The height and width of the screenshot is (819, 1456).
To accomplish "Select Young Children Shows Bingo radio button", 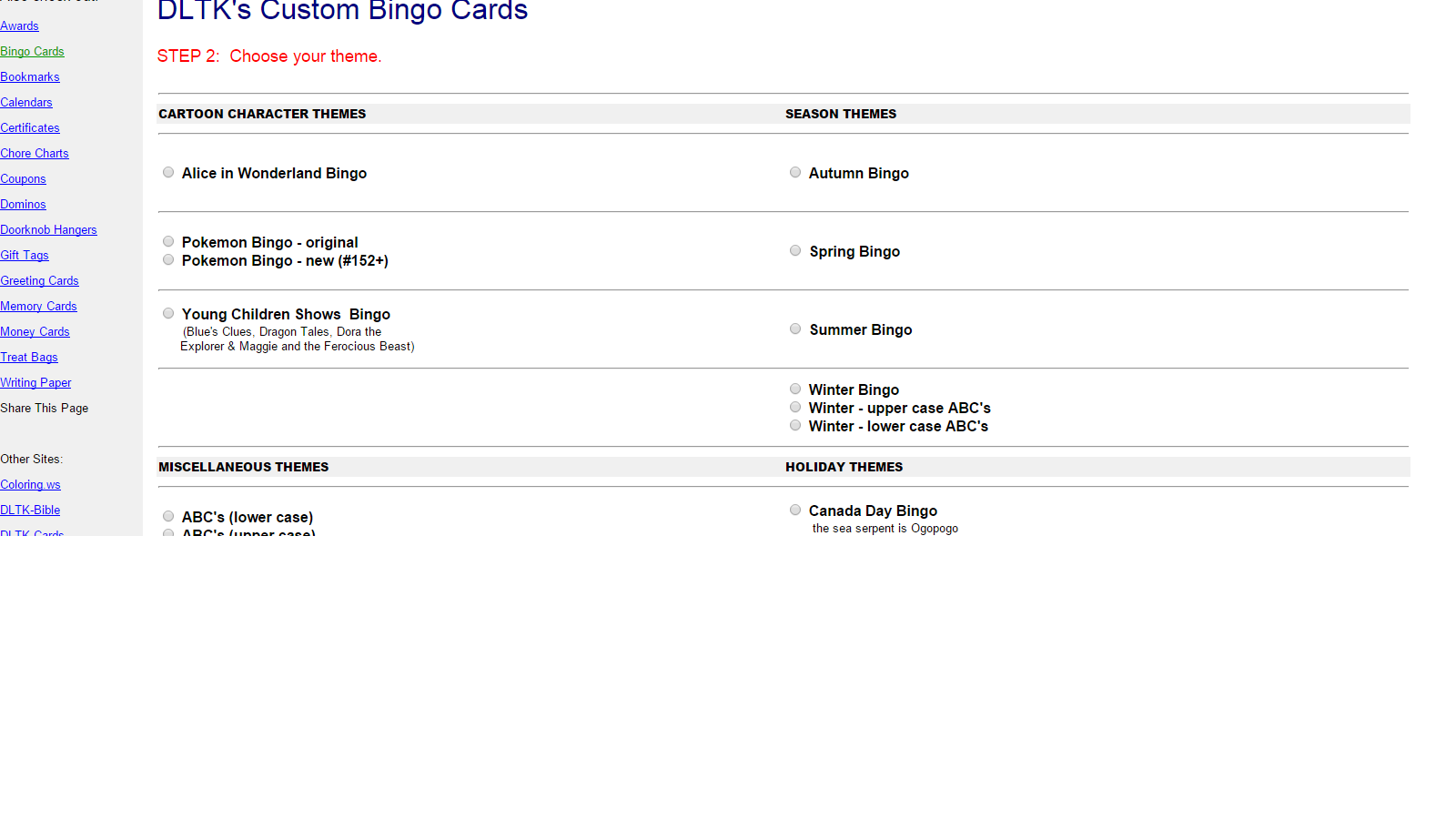I will [168, 313].
